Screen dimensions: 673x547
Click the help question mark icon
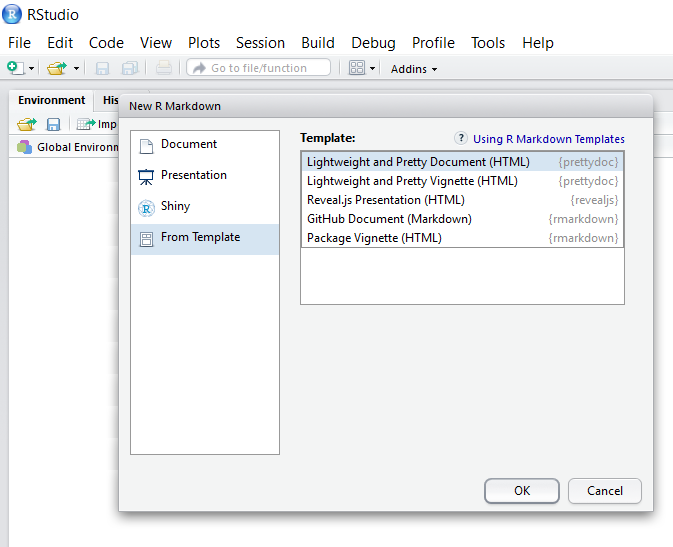pos(461,138)
